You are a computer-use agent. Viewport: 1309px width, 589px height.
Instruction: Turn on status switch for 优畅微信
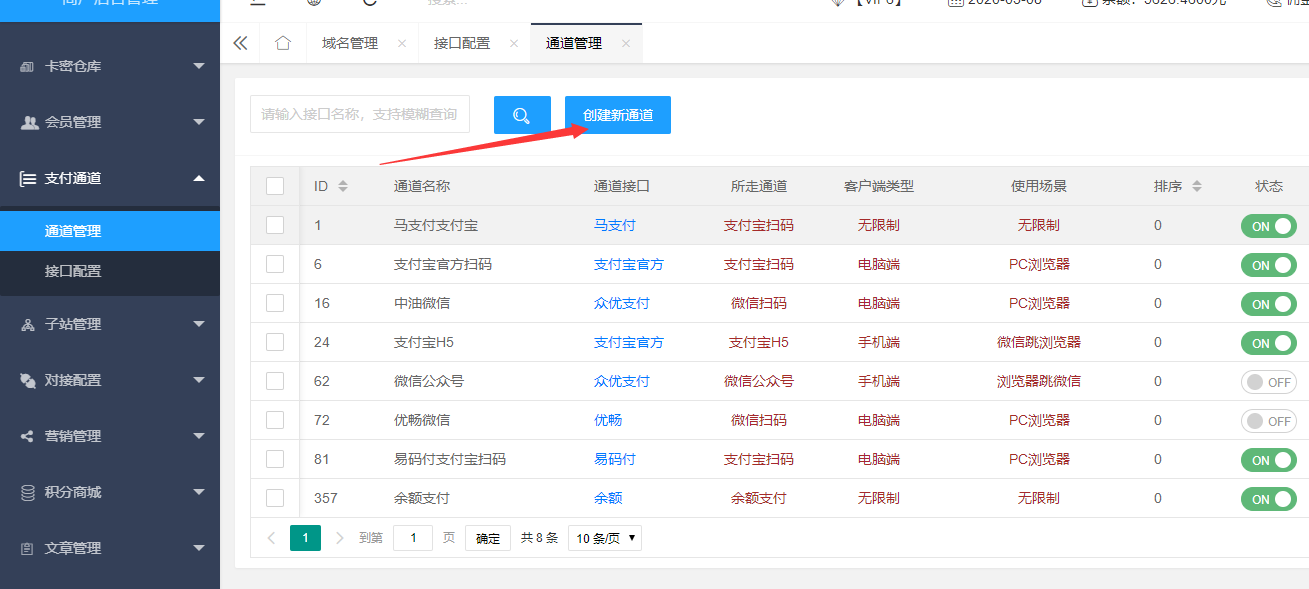point(1268,421)
